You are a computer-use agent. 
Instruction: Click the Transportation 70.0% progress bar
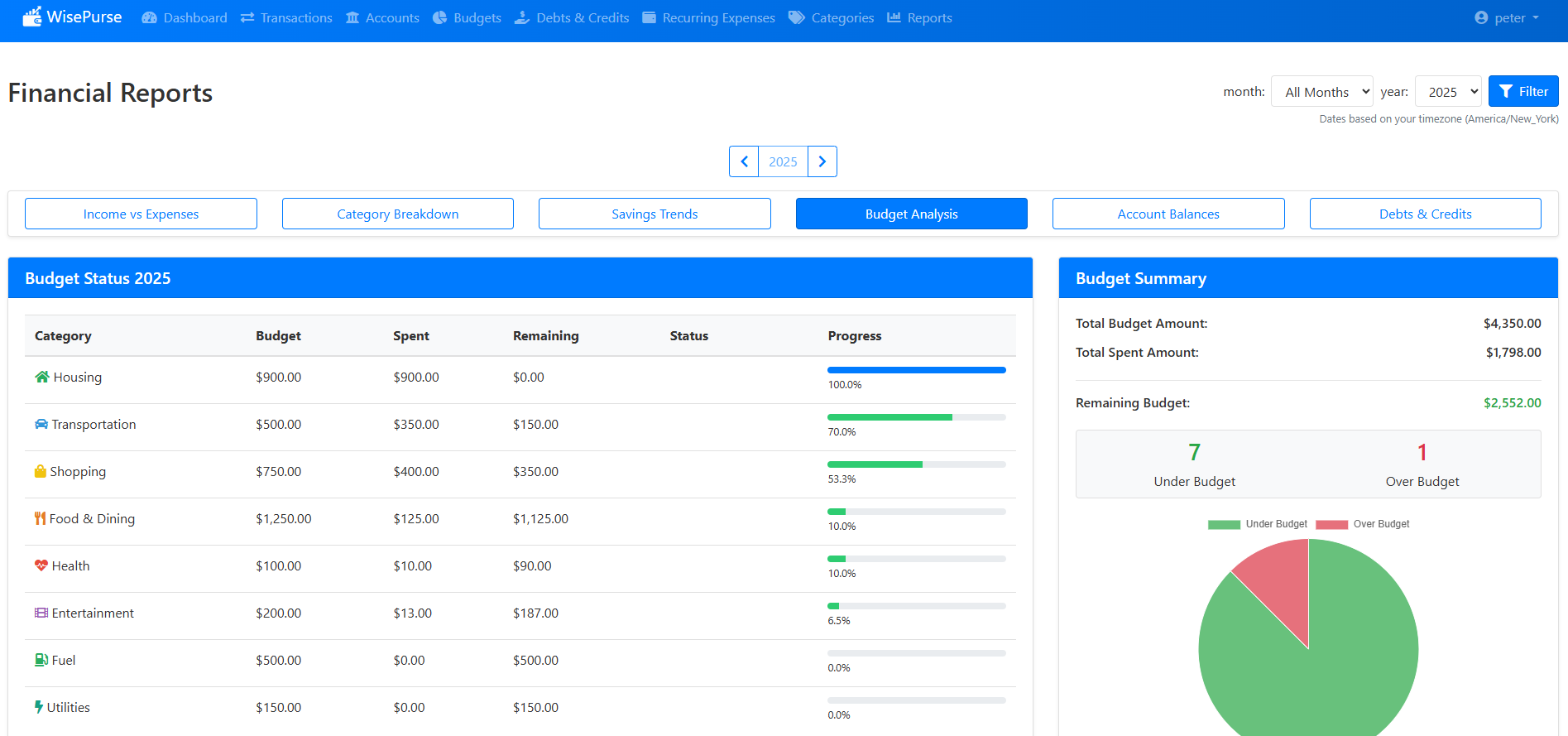pos(917,417)
